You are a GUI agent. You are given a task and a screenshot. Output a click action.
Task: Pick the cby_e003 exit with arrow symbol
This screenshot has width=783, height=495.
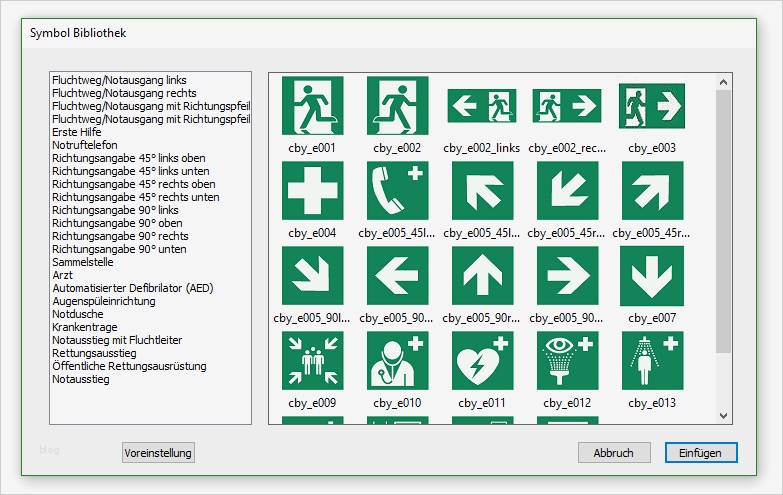pyautogui.click(x=652, y=106)
